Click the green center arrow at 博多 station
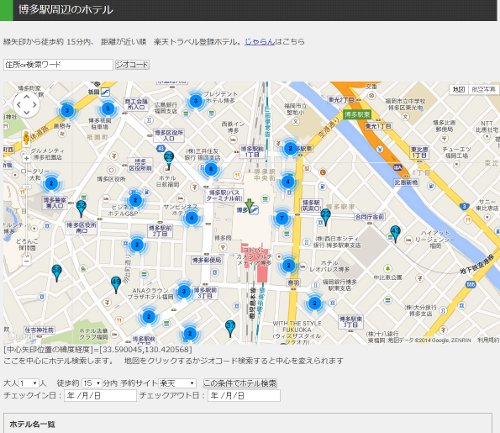 coord(249,205)
